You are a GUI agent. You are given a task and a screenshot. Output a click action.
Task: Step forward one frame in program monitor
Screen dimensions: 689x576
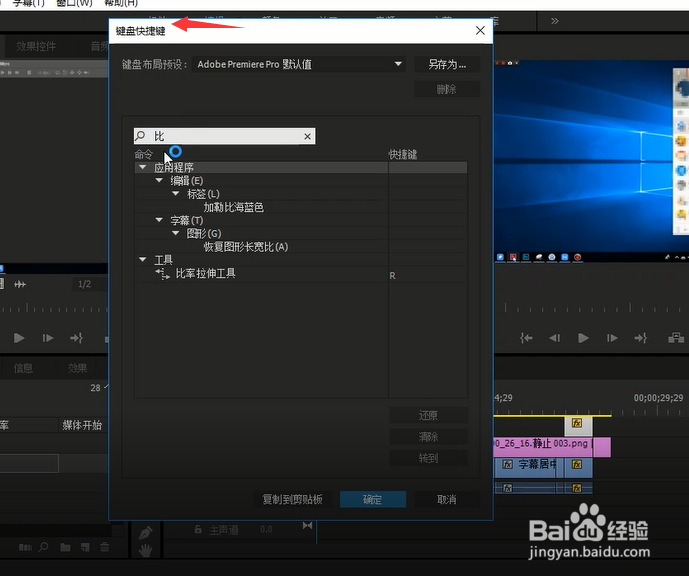[612, 338]
